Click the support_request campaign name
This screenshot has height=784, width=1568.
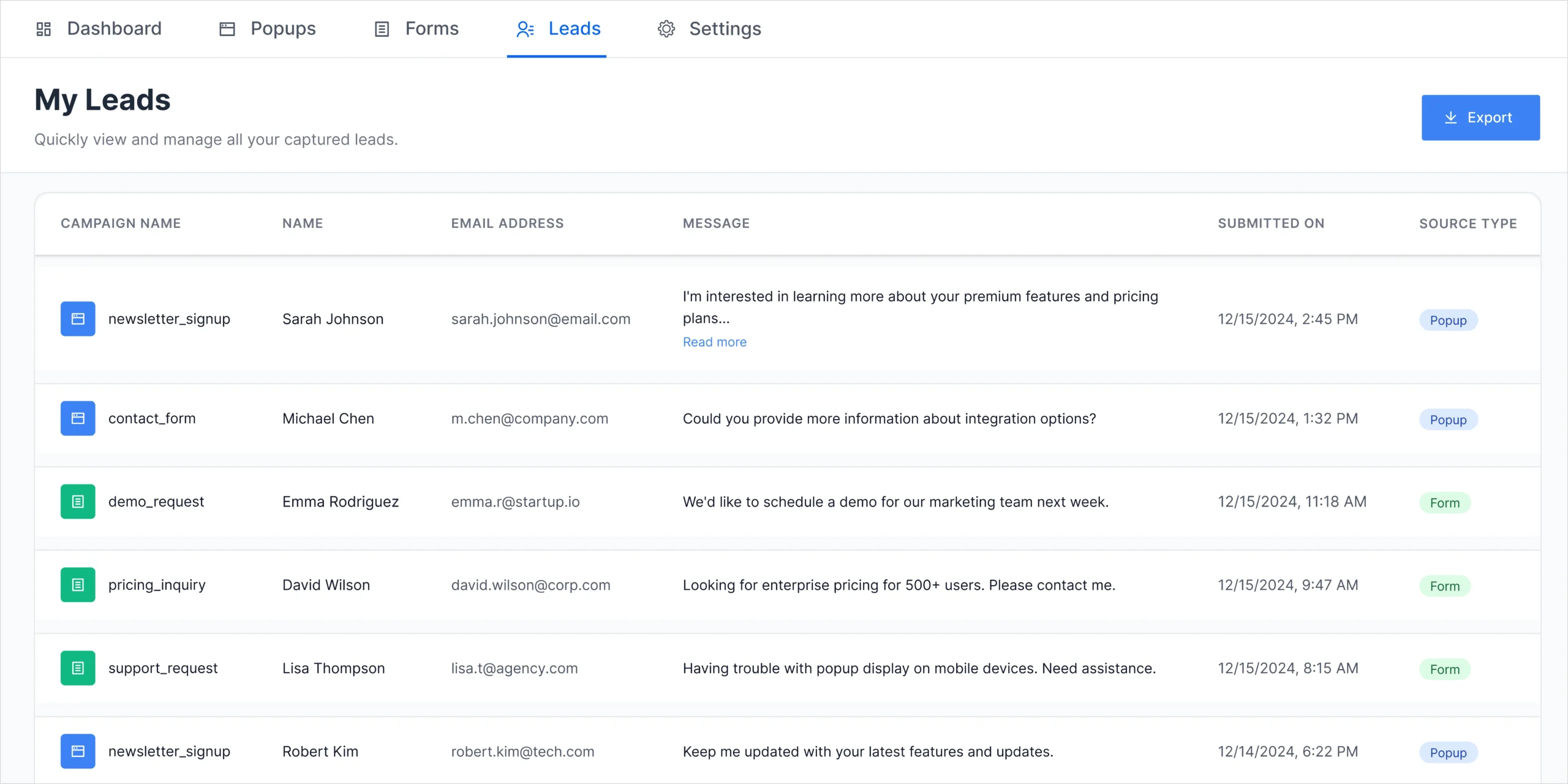[163, 668]
